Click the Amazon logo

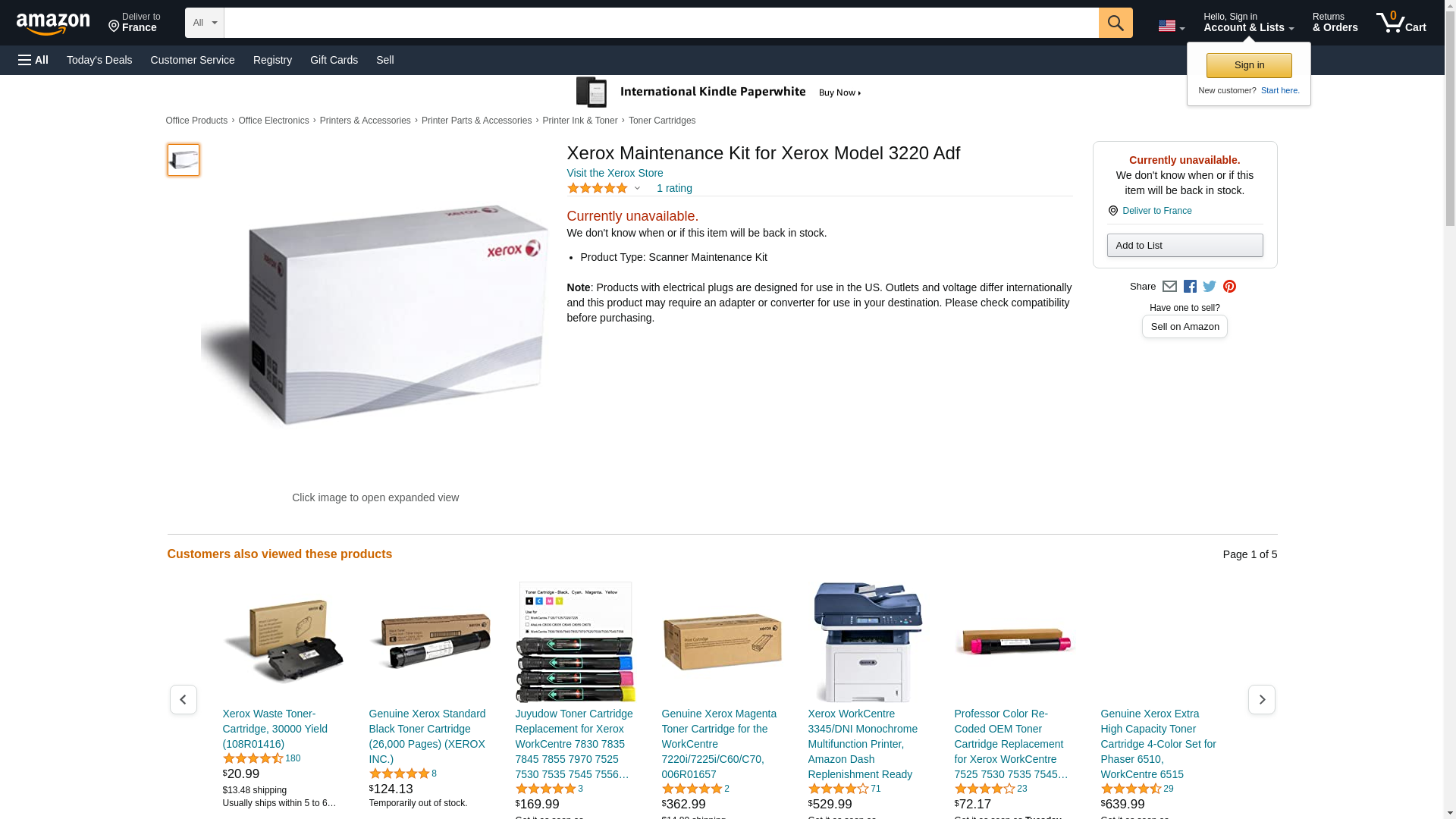53,24
